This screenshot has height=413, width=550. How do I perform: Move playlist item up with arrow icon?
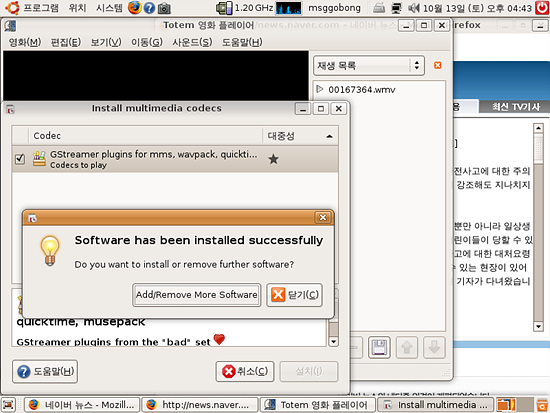point(407,347)
